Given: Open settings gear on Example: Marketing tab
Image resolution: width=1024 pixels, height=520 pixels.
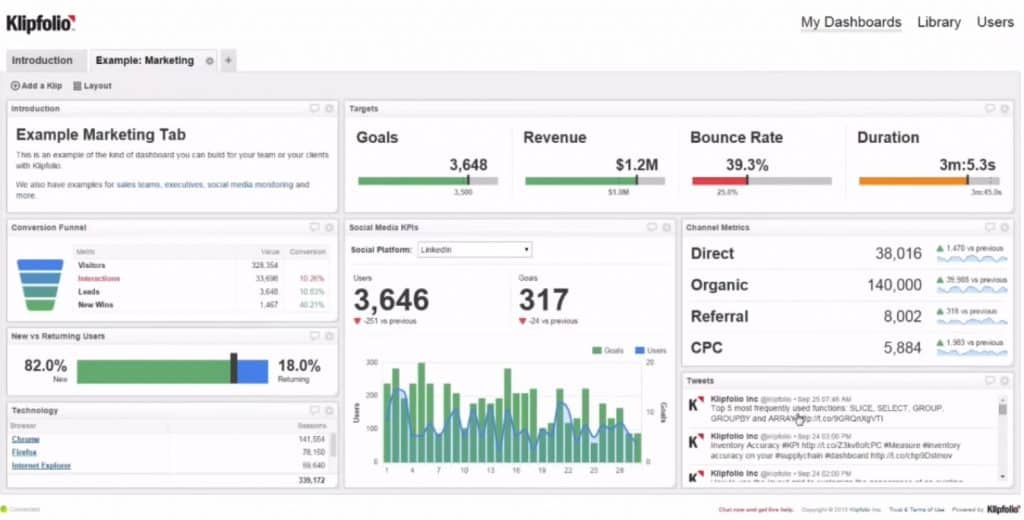Looking at the screenshot, I should coord(209,61).
